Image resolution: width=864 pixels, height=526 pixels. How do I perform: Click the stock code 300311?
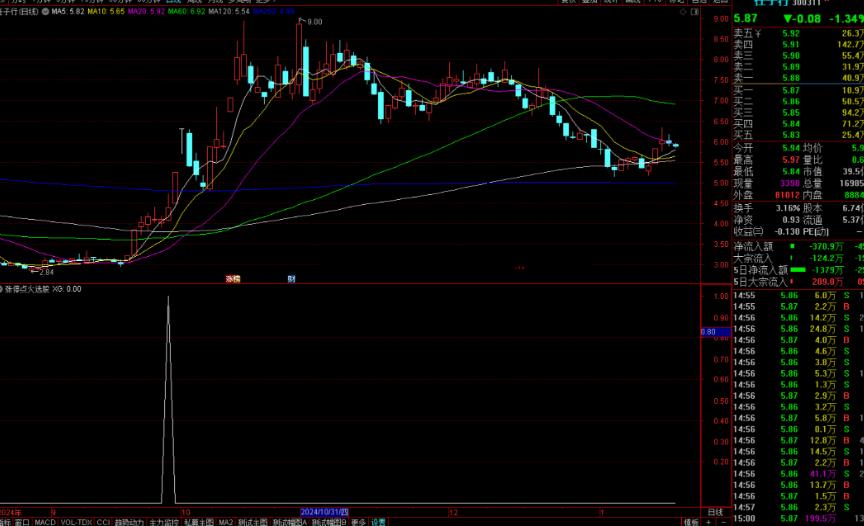coord(808,3)
